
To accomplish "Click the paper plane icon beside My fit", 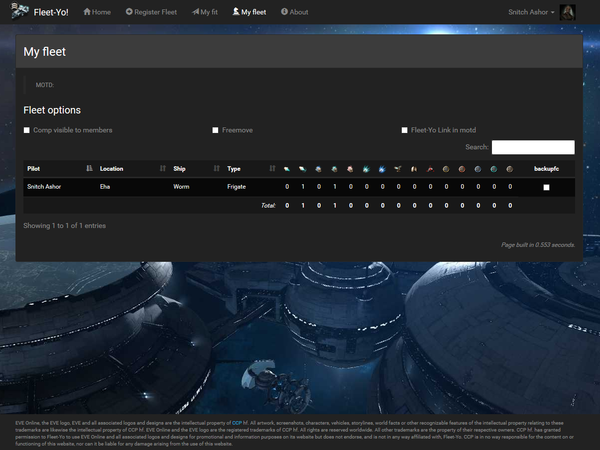I will coord(196,12).
